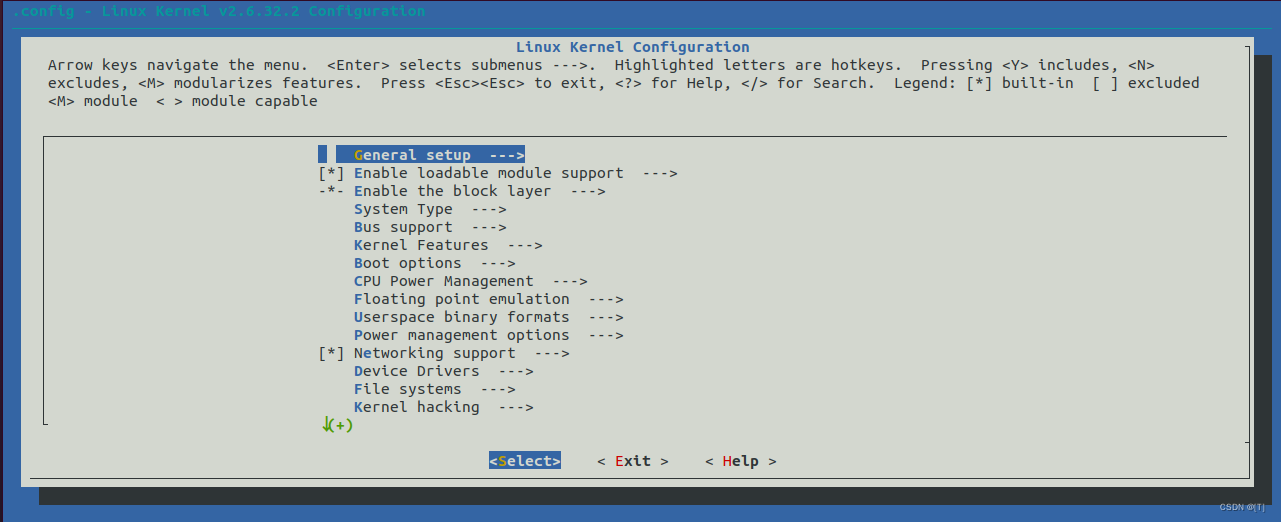This screenshot has width=1281, height=522.
Task: Click the < Exit > button
Action: click(633, 461)
